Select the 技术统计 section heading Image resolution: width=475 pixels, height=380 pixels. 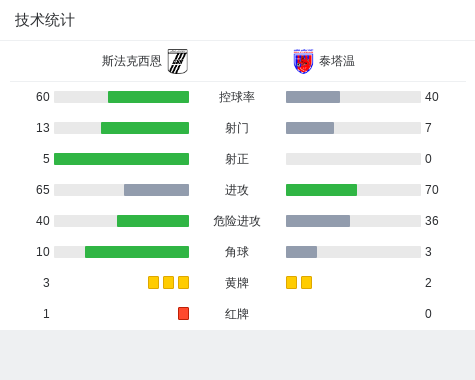click(x=45, y=20)
